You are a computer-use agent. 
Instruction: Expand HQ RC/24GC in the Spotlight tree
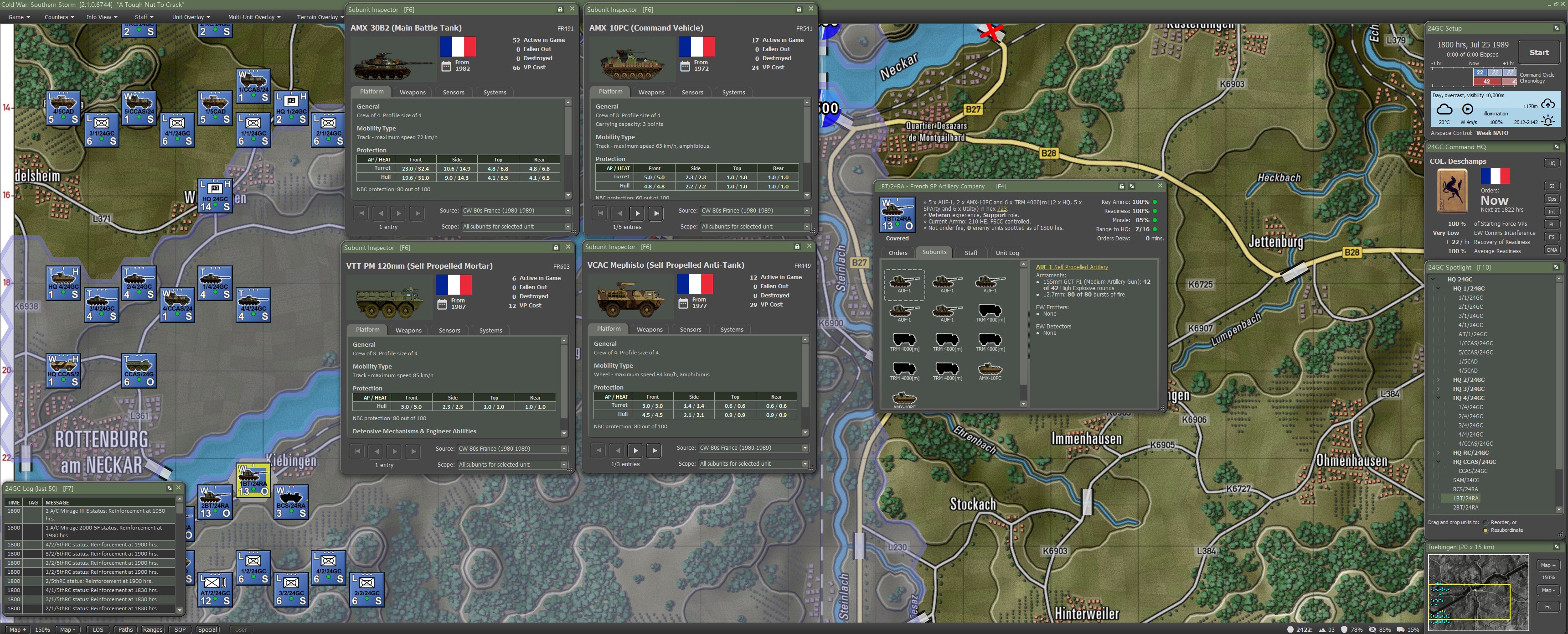pos(1439,453)
